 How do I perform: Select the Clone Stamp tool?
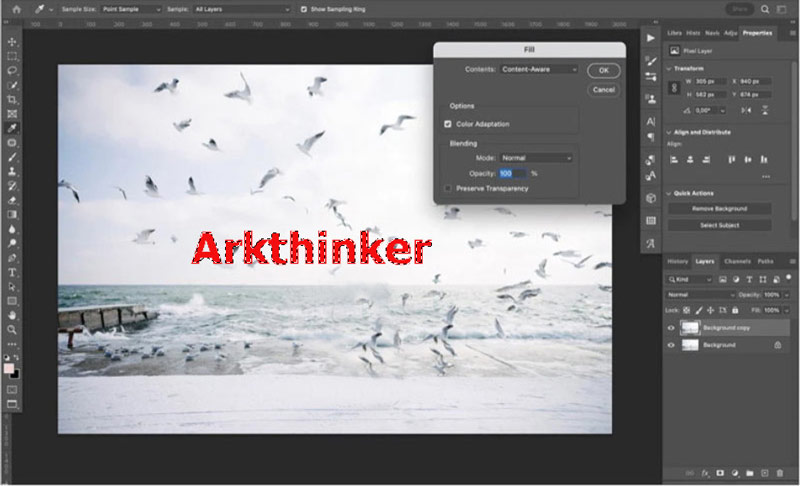tap(12, 171)
